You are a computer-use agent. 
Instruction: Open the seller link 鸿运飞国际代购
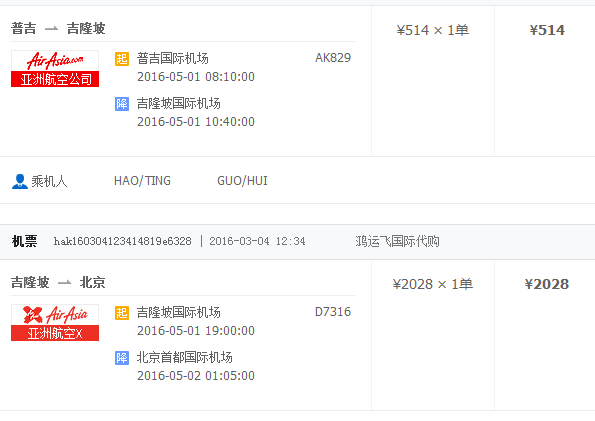(397, 241)
